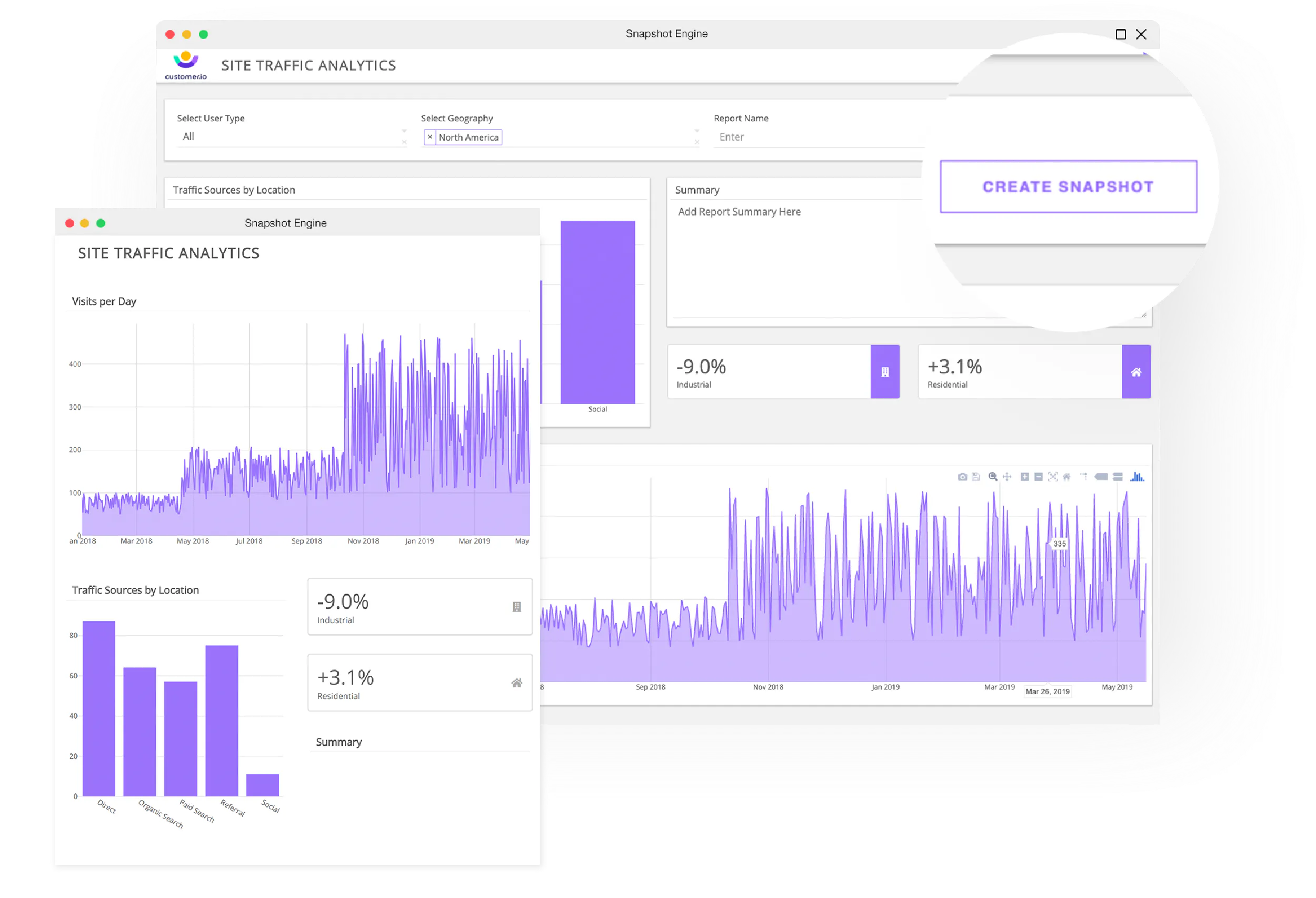The height and width of the screenshot is (898, 1316).
Task: Toggle compare data on hover
Action: click(1117, 477)
